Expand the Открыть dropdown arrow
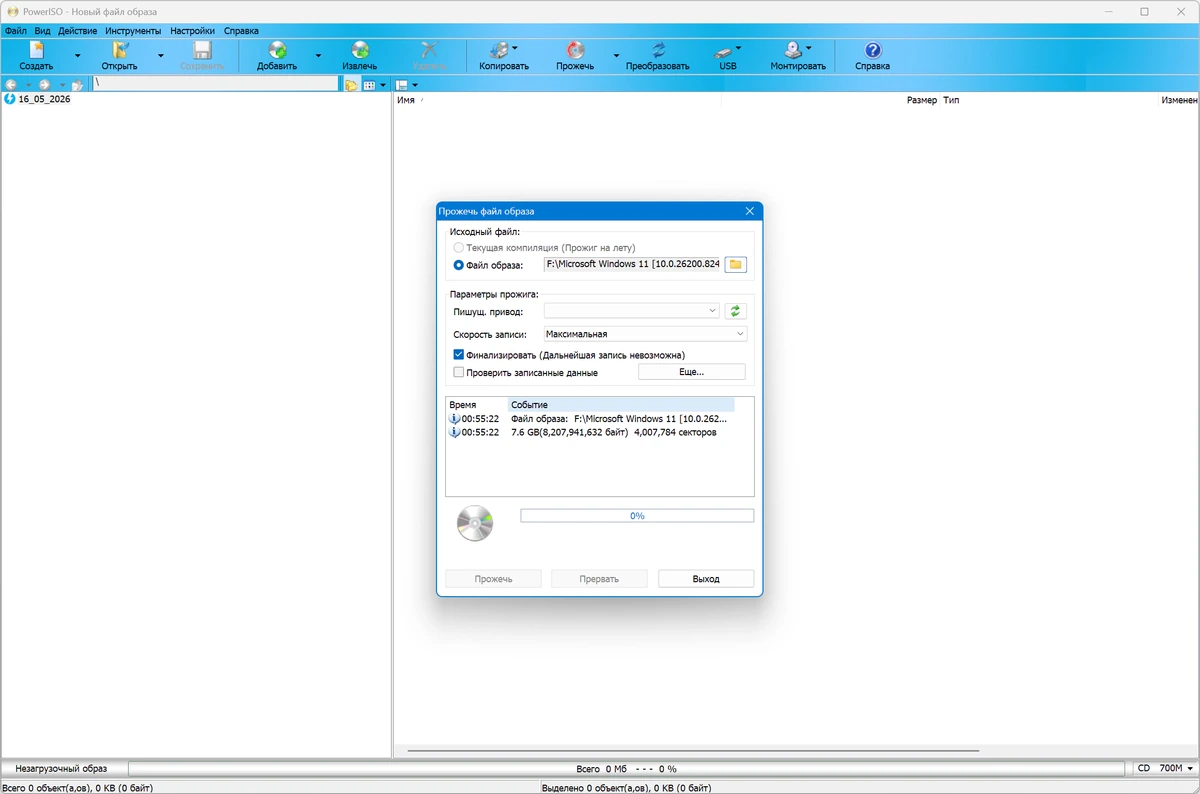 pyautogui.click(x=160, y=56)
